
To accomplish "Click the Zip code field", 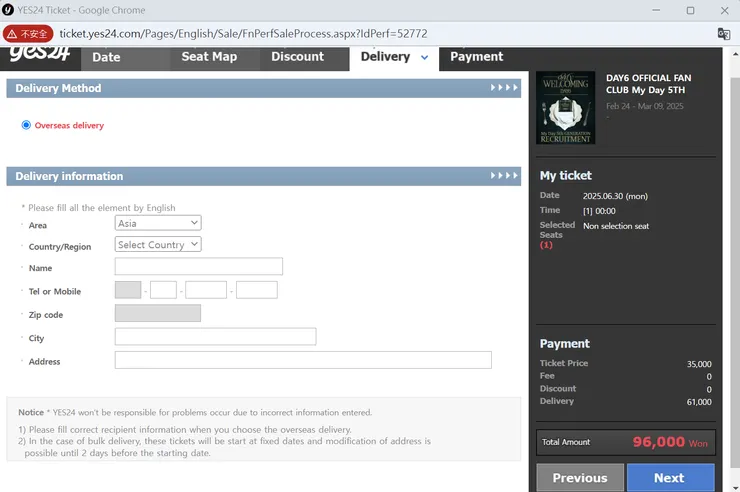I will point(158,313).
